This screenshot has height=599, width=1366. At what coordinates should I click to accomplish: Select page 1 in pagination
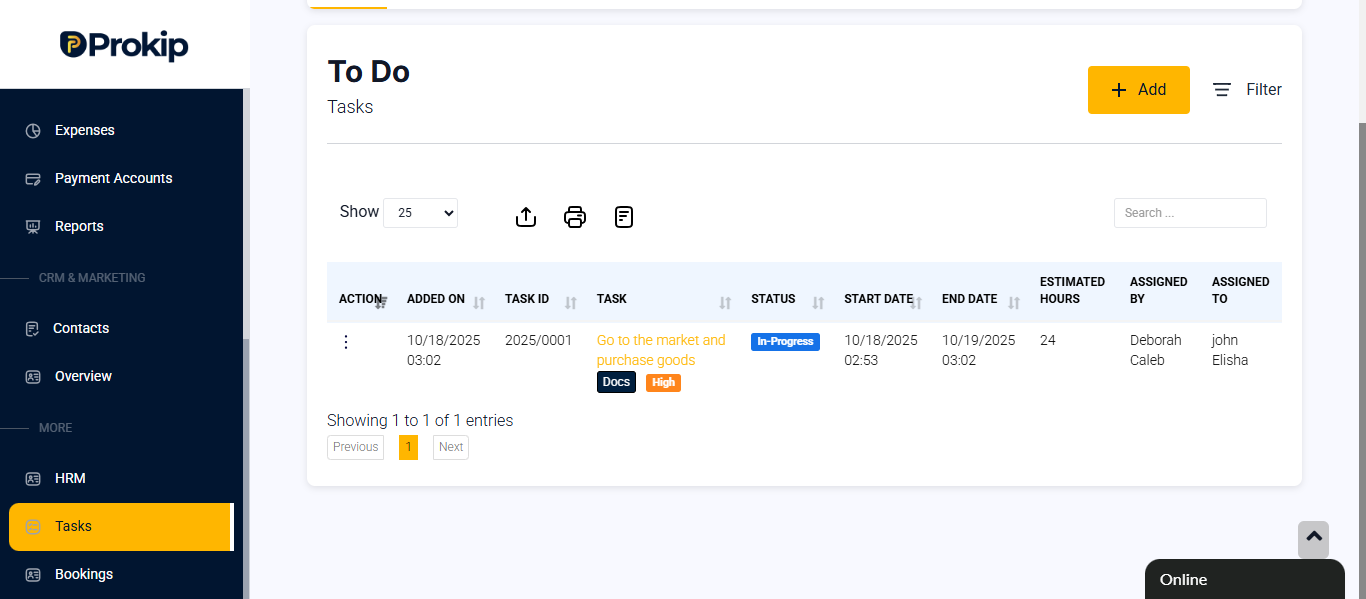[408, 447]
